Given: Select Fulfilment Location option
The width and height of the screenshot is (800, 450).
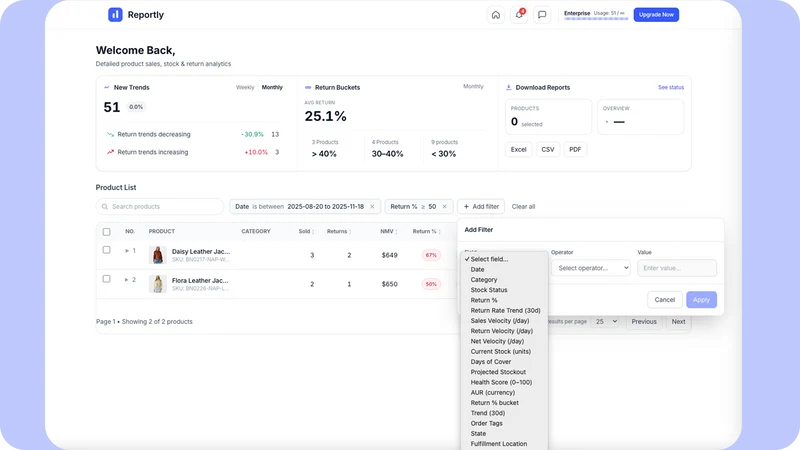Looking at the screenshot, I should click(504, 444).
